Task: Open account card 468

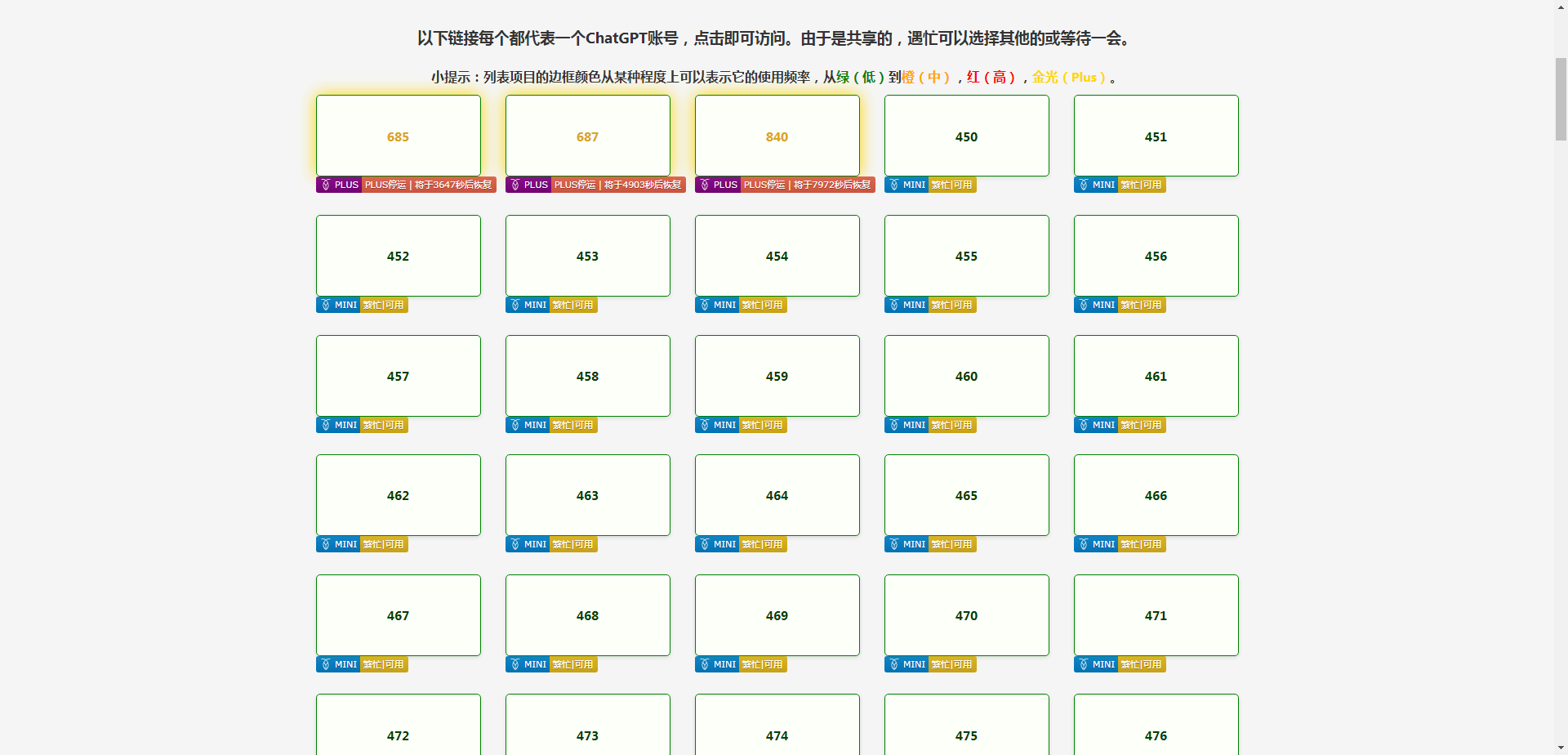Action: click(x=588, y=615)
